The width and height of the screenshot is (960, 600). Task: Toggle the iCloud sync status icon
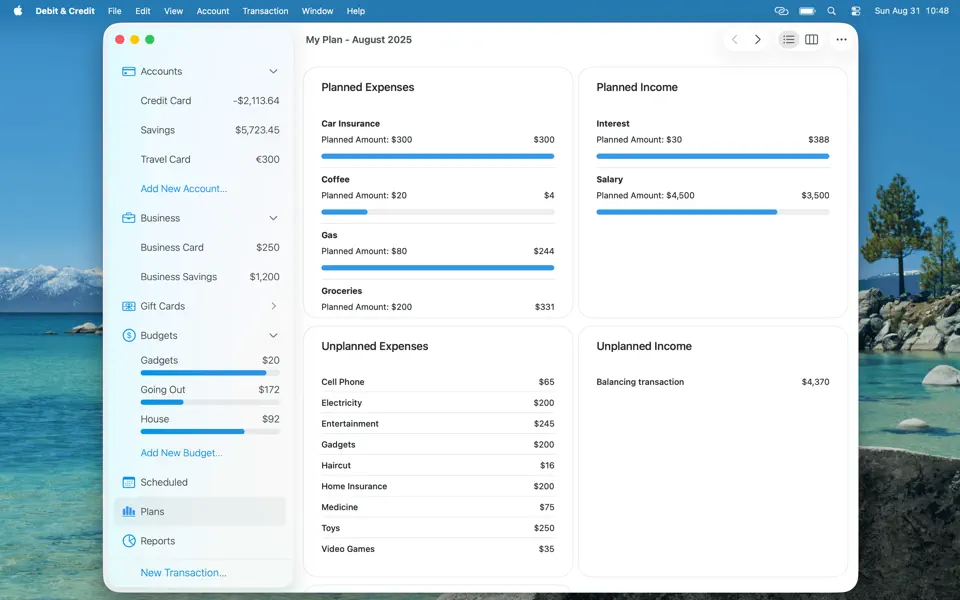coord(780,11)
